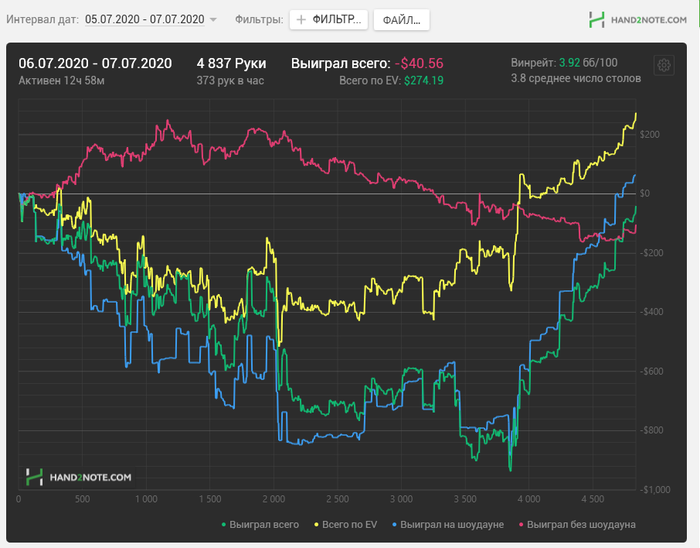
Task: Click yellow dot next to Всего по EV
Action: pyautogui.click(x=317, y=525)
